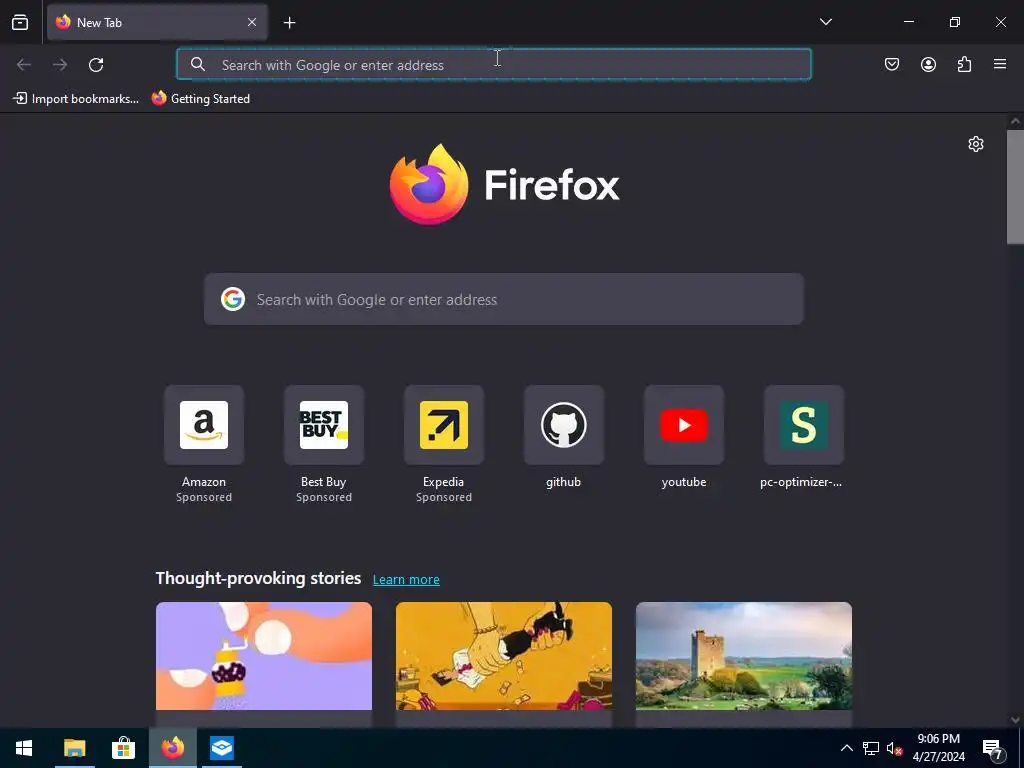Click the Thought-provoking stories heading
Screen dimensions: 1024x768
pyautogui.click(x=258, y=579)
